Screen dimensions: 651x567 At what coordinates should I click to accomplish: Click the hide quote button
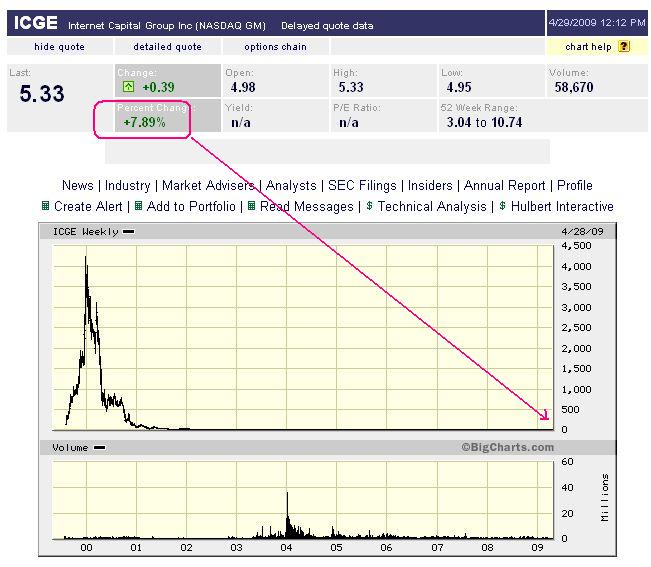point(59,46)
